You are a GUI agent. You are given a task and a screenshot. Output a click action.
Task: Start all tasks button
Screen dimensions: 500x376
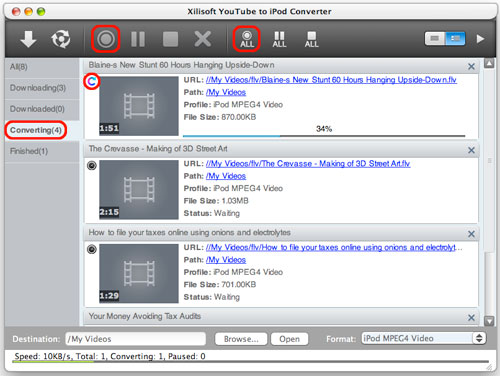point(247,39)
